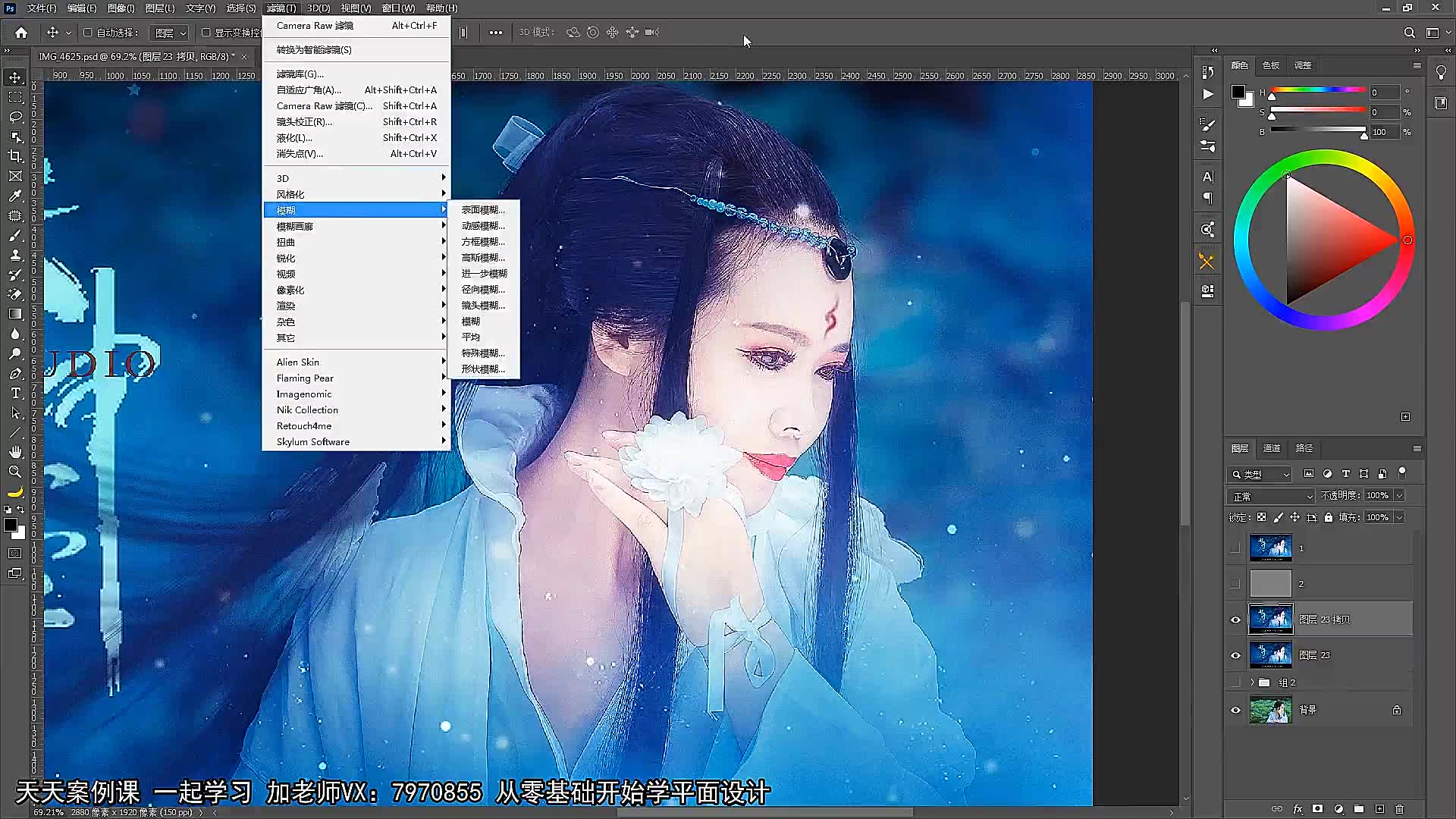This screenshot has height=819, width=1456.
Task: Open the Retouch4me plugin entry
Action: (x=356, y=425)
